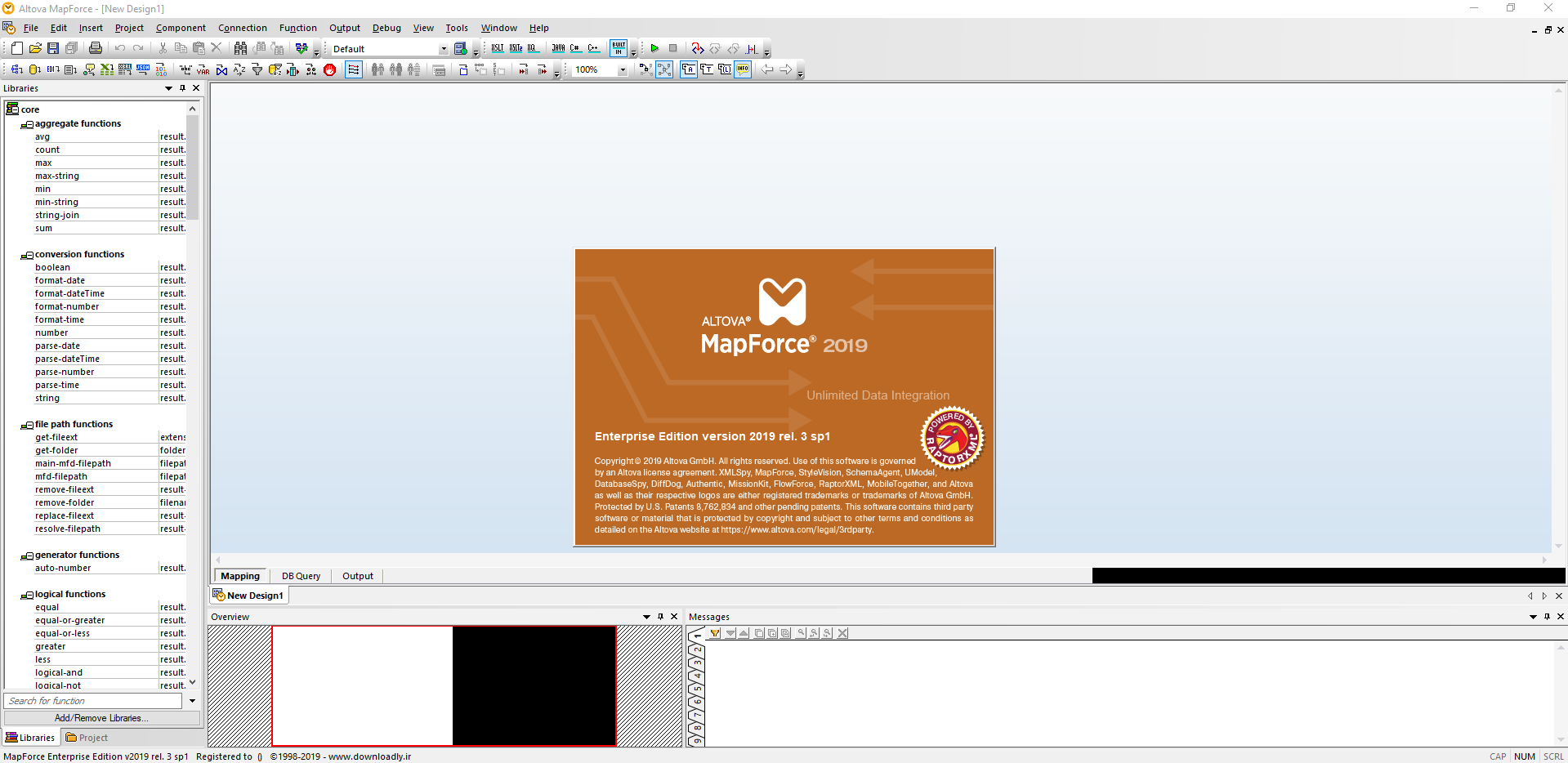This screenshot has height=763, width=1568.
Task: Select XSLT2 as the transformation language
Action: 516,48
